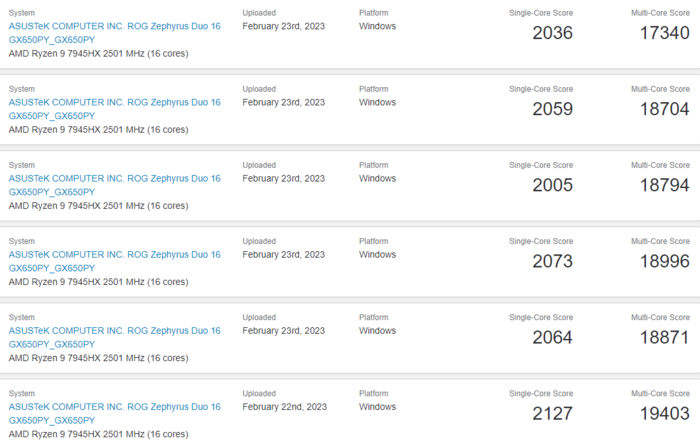
Task: Click AMD Ryzen 9 7945HX text in 2127 row
Action: pyautogui.click(x=99, y=434)
